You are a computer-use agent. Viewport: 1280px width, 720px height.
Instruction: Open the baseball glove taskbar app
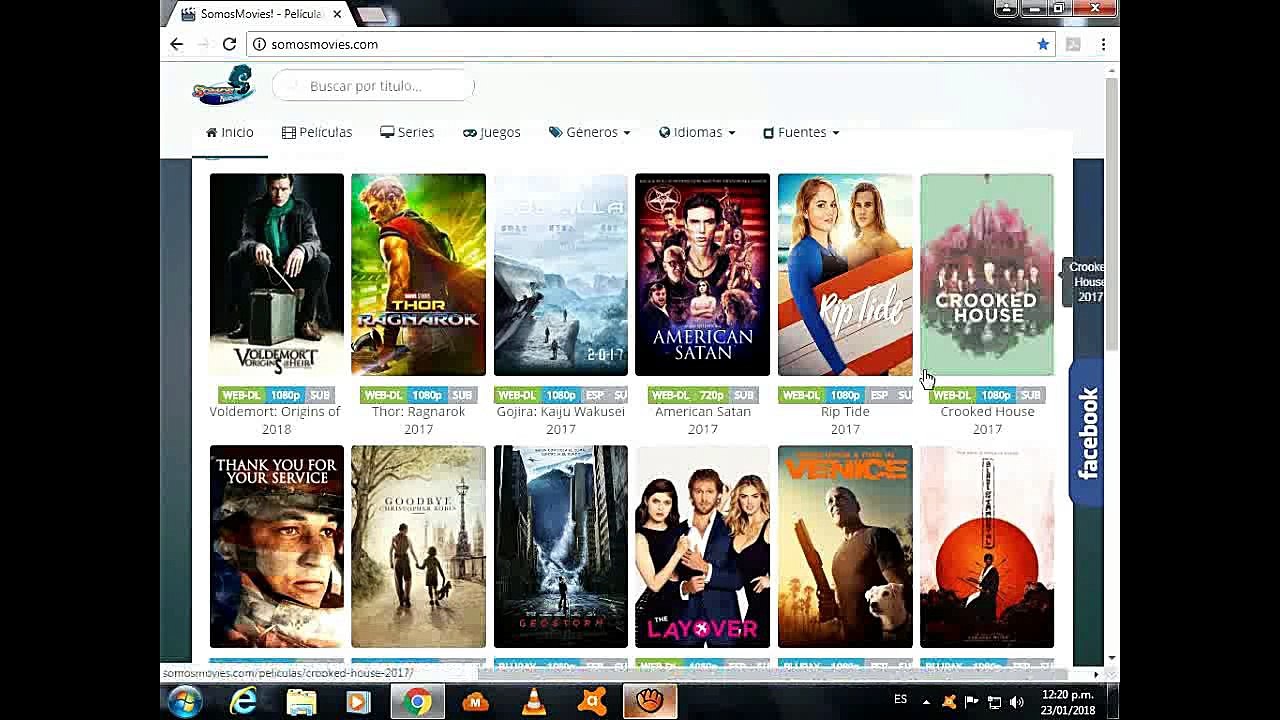[650, 702]
